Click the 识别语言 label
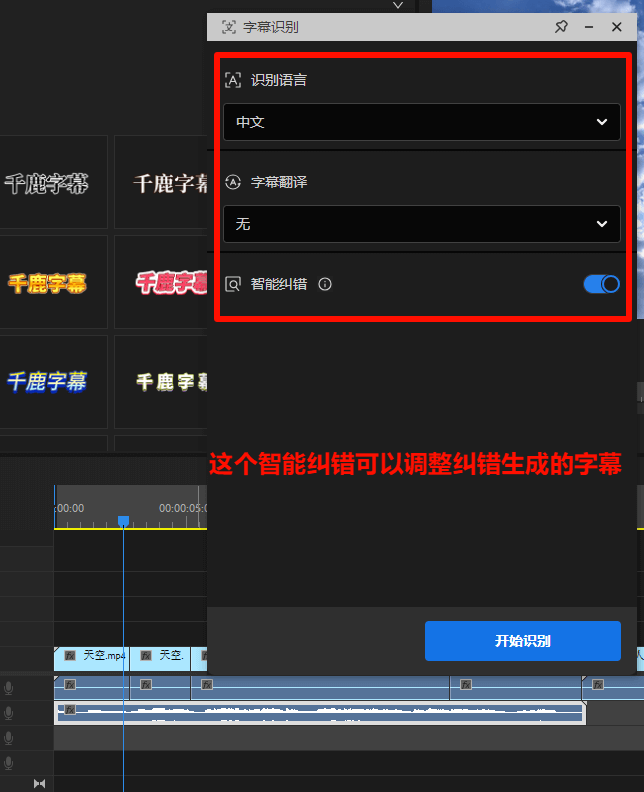Image resolution: width=644 pixels, height=792 pixels. coord(279,80)
